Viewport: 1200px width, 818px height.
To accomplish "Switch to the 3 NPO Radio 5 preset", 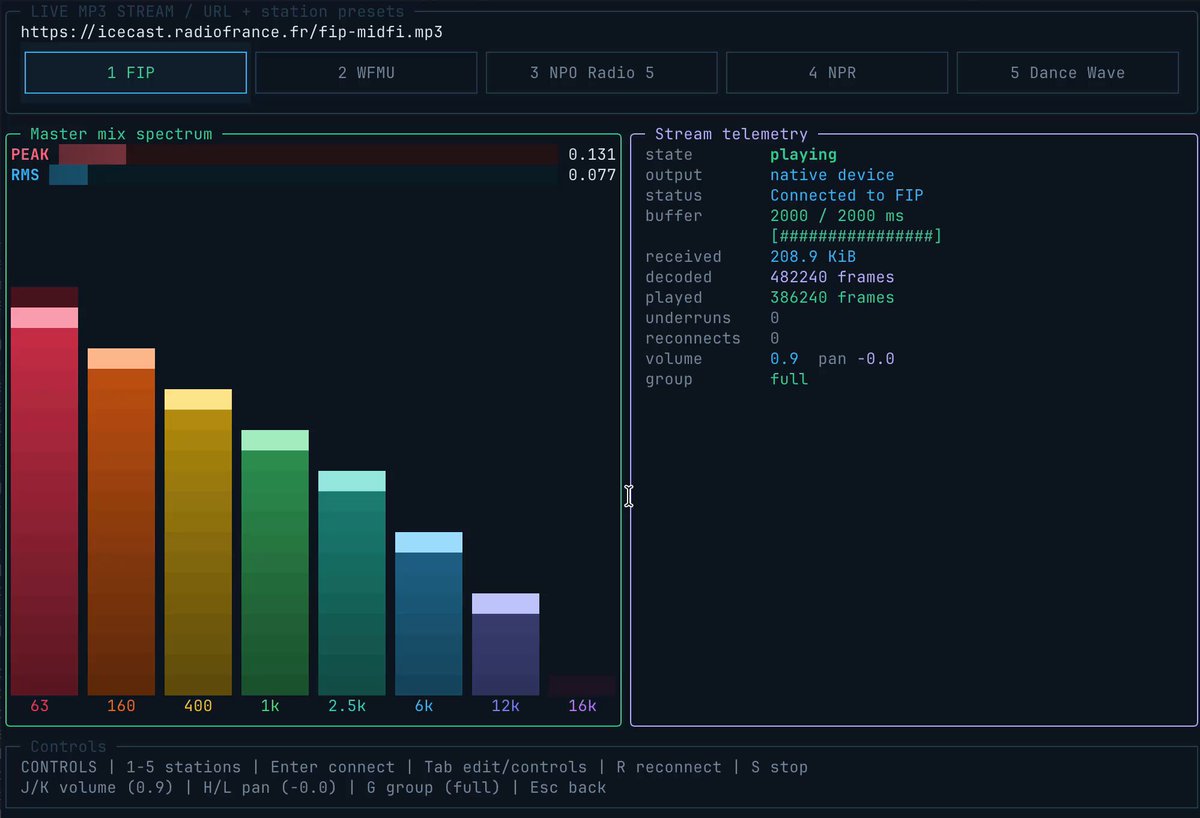I will click(601, 73).
